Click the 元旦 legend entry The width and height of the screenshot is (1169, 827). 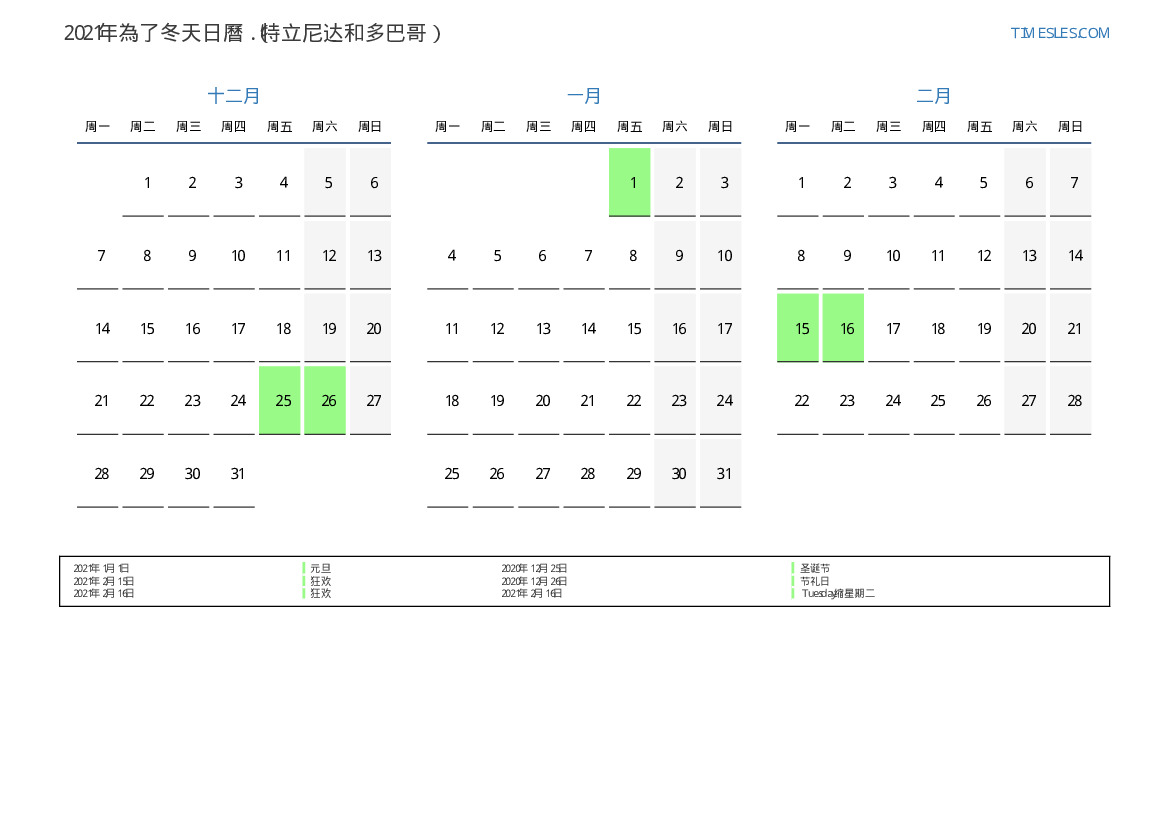pos(320,568)
